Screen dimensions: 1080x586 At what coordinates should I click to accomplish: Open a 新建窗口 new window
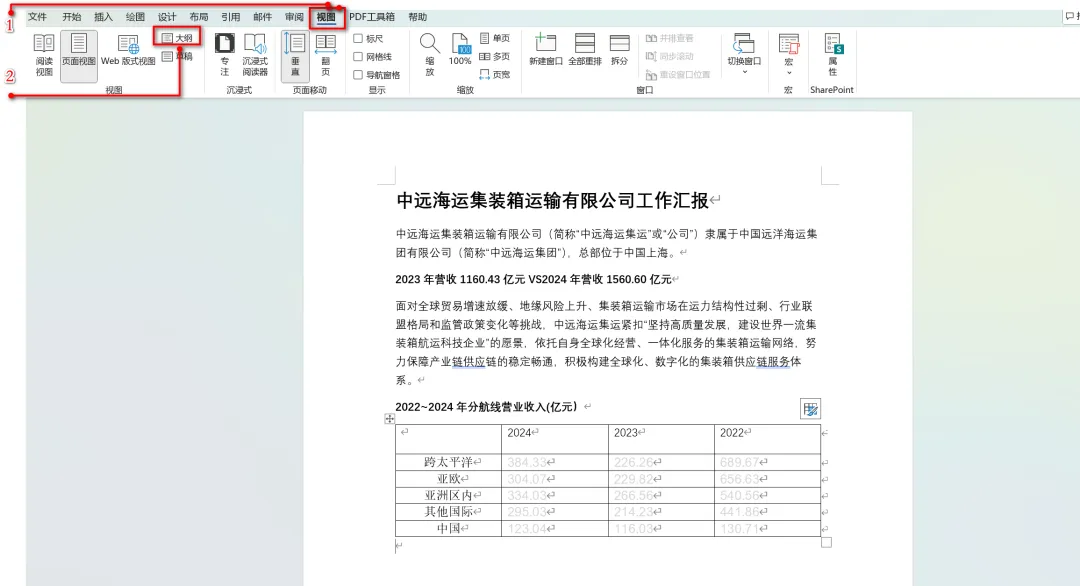[x=546, y=50]
